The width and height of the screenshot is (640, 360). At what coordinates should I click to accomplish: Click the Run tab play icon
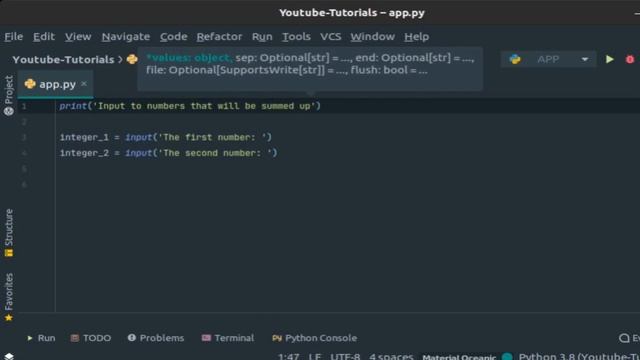30,338
